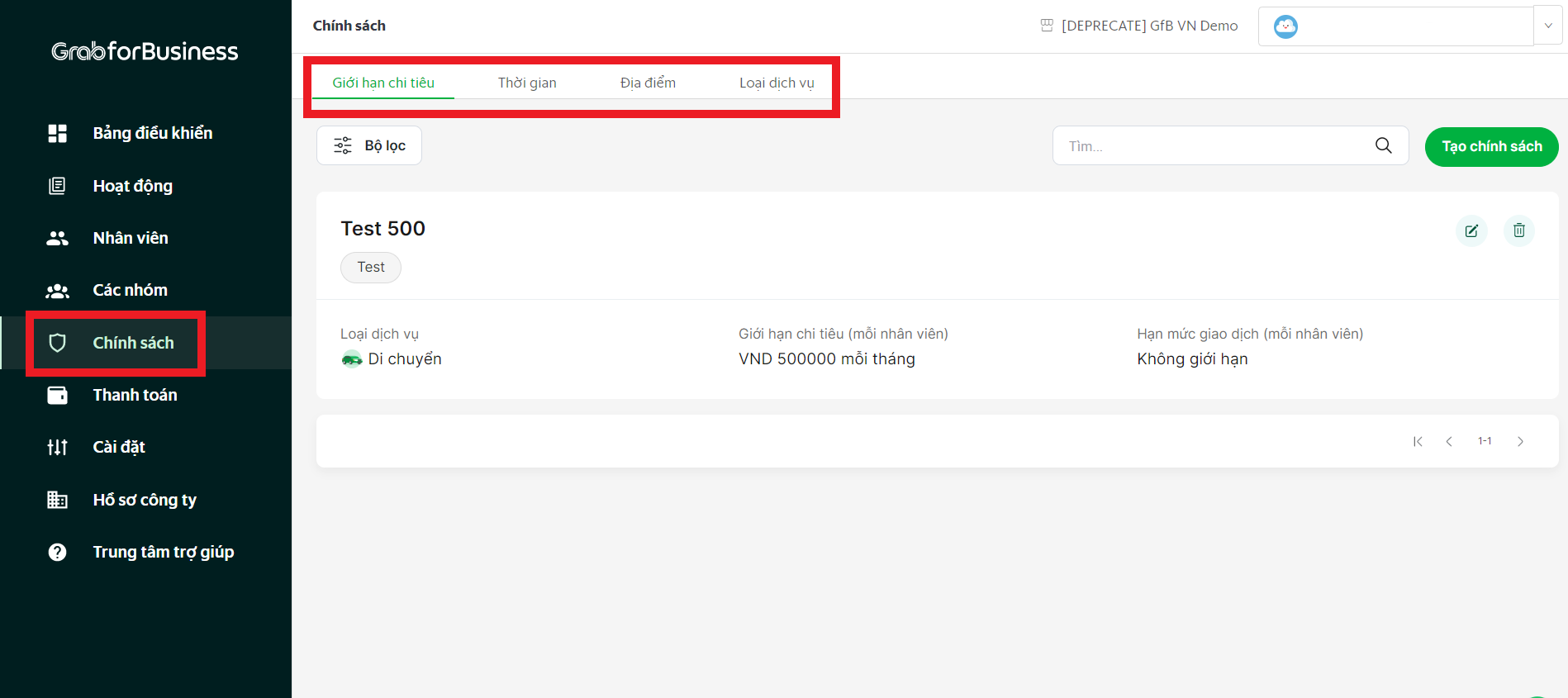
Task: Click the Các nhóm groups icon
Action: [57, 291]
